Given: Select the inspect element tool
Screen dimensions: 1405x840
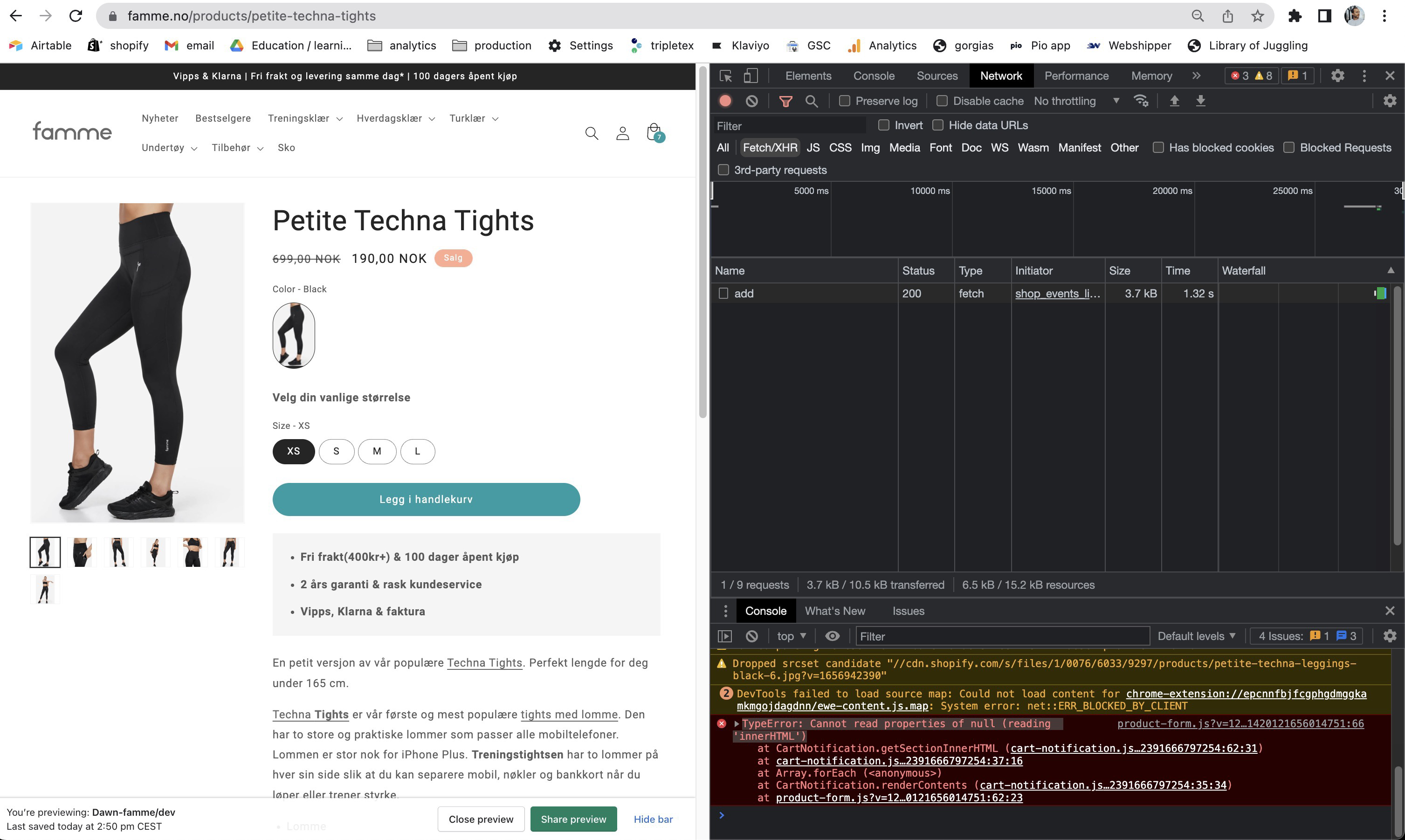Looking at the screenshot, I should pos(725,76).
